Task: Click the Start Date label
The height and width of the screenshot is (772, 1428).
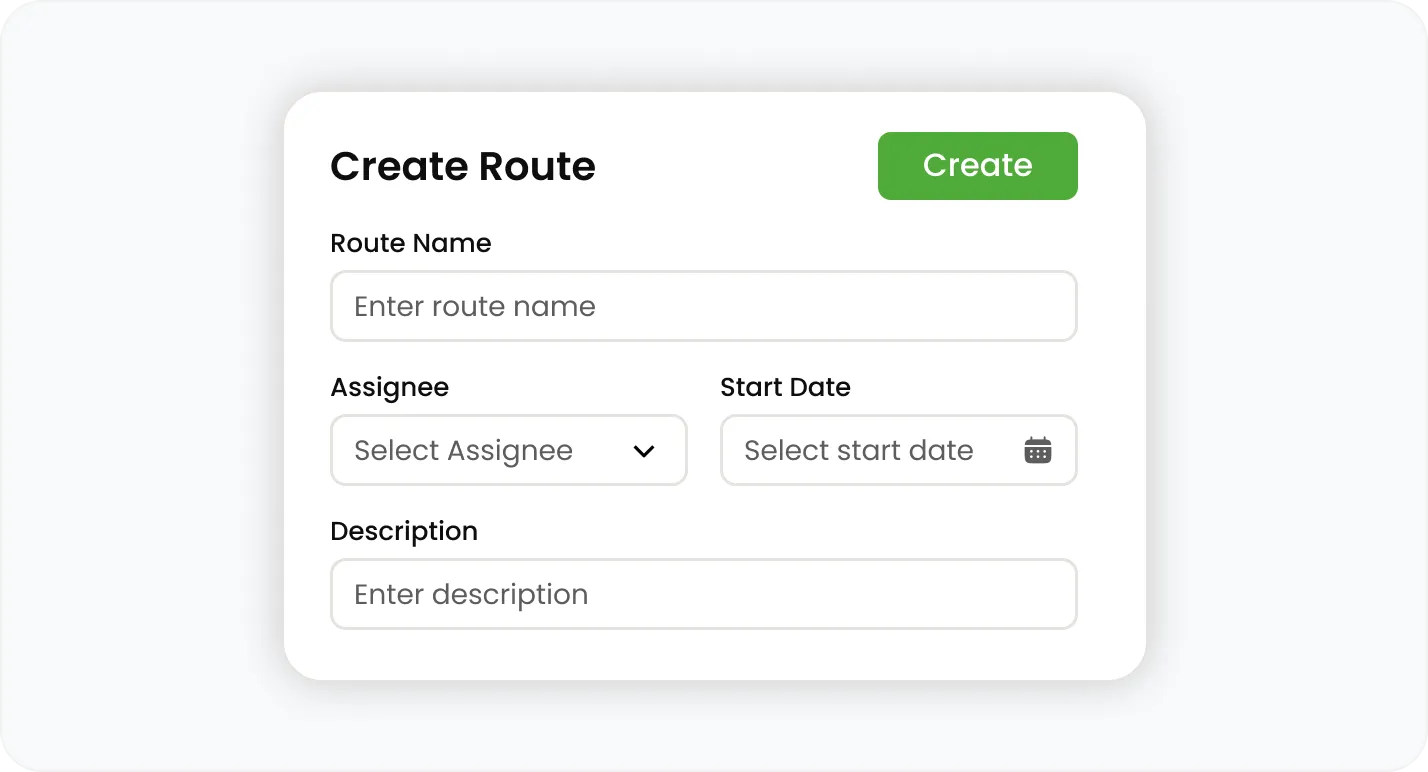Action: click(785, 387)
